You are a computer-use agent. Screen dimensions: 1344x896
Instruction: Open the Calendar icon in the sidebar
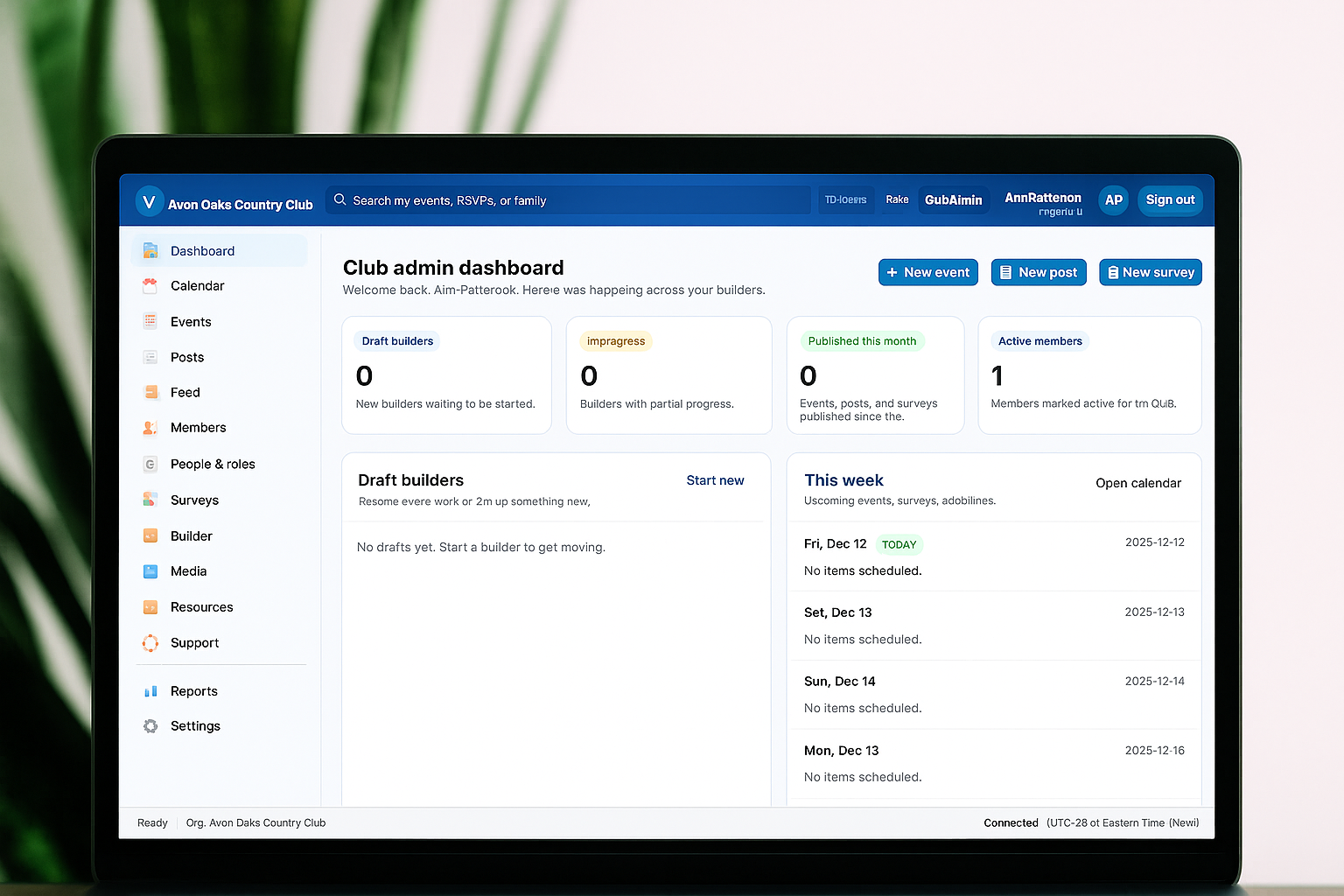click(150, 285)
